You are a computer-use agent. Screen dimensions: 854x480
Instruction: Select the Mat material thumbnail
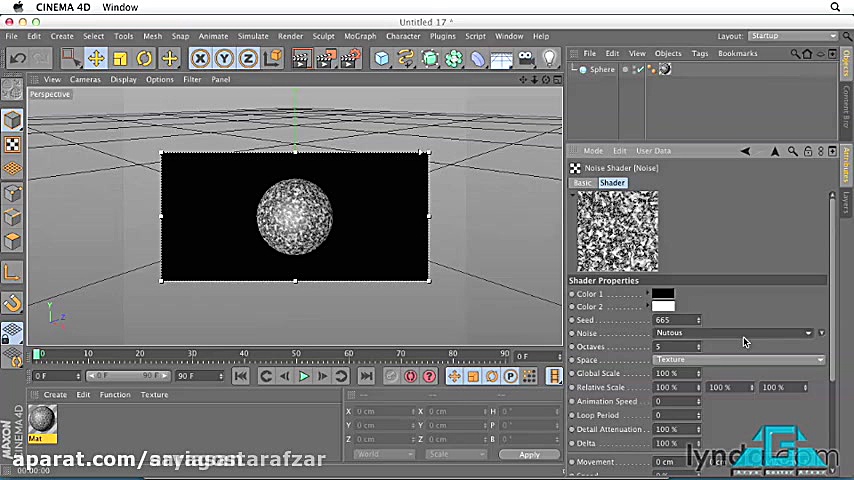42,420
